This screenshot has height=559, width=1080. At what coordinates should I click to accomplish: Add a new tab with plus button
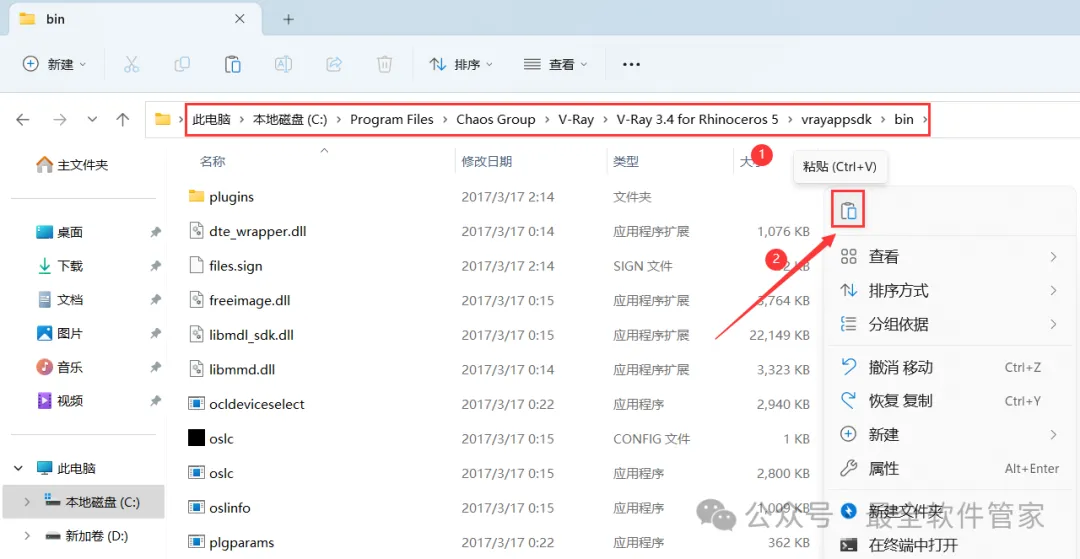289,19
